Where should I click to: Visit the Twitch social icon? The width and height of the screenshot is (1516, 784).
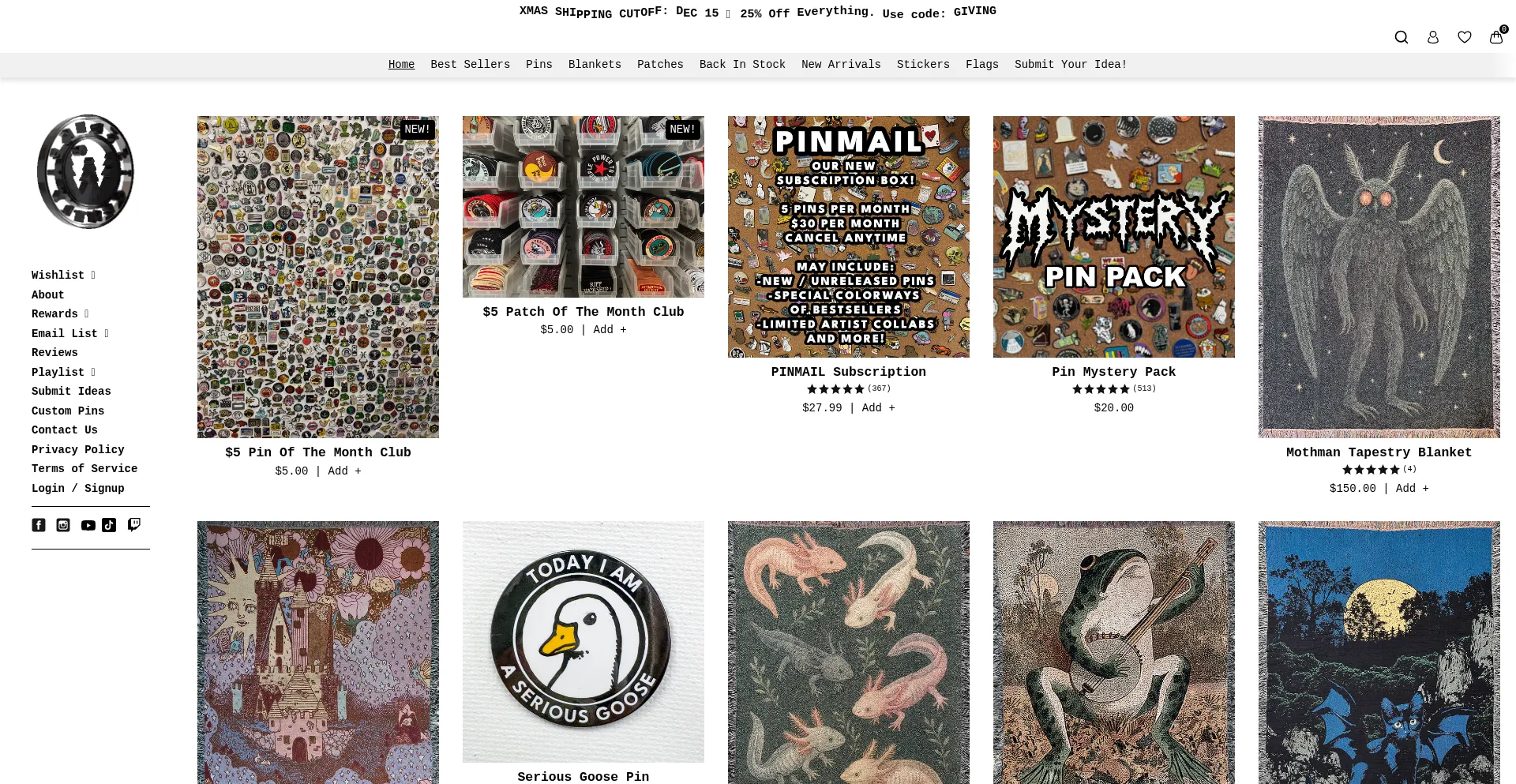[x=134, y=524]
